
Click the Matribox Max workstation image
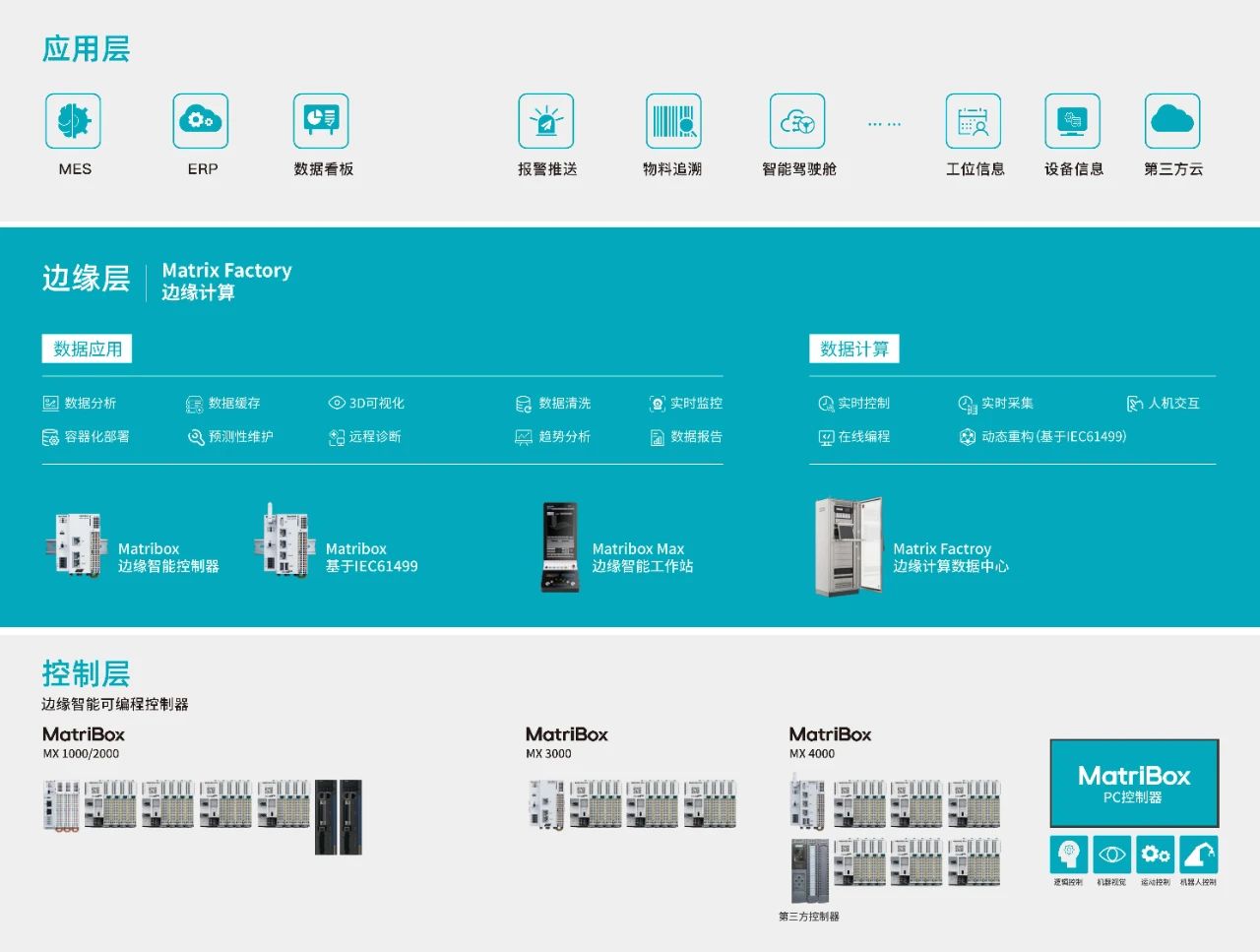click(x=560, y=546)
